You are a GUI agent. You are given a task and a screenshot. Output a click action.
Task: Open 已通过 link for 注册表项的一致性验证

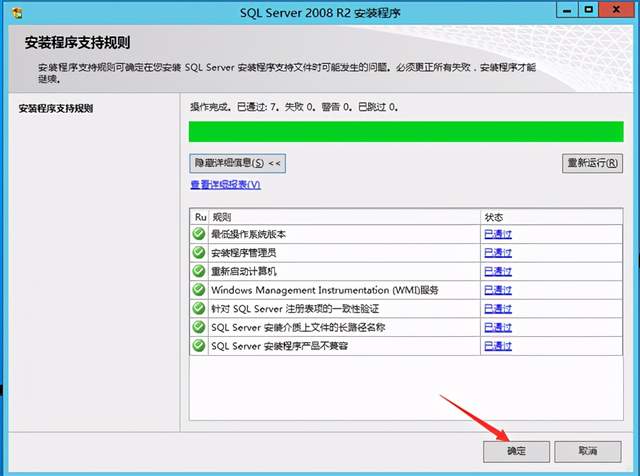(x=498, y=309)
